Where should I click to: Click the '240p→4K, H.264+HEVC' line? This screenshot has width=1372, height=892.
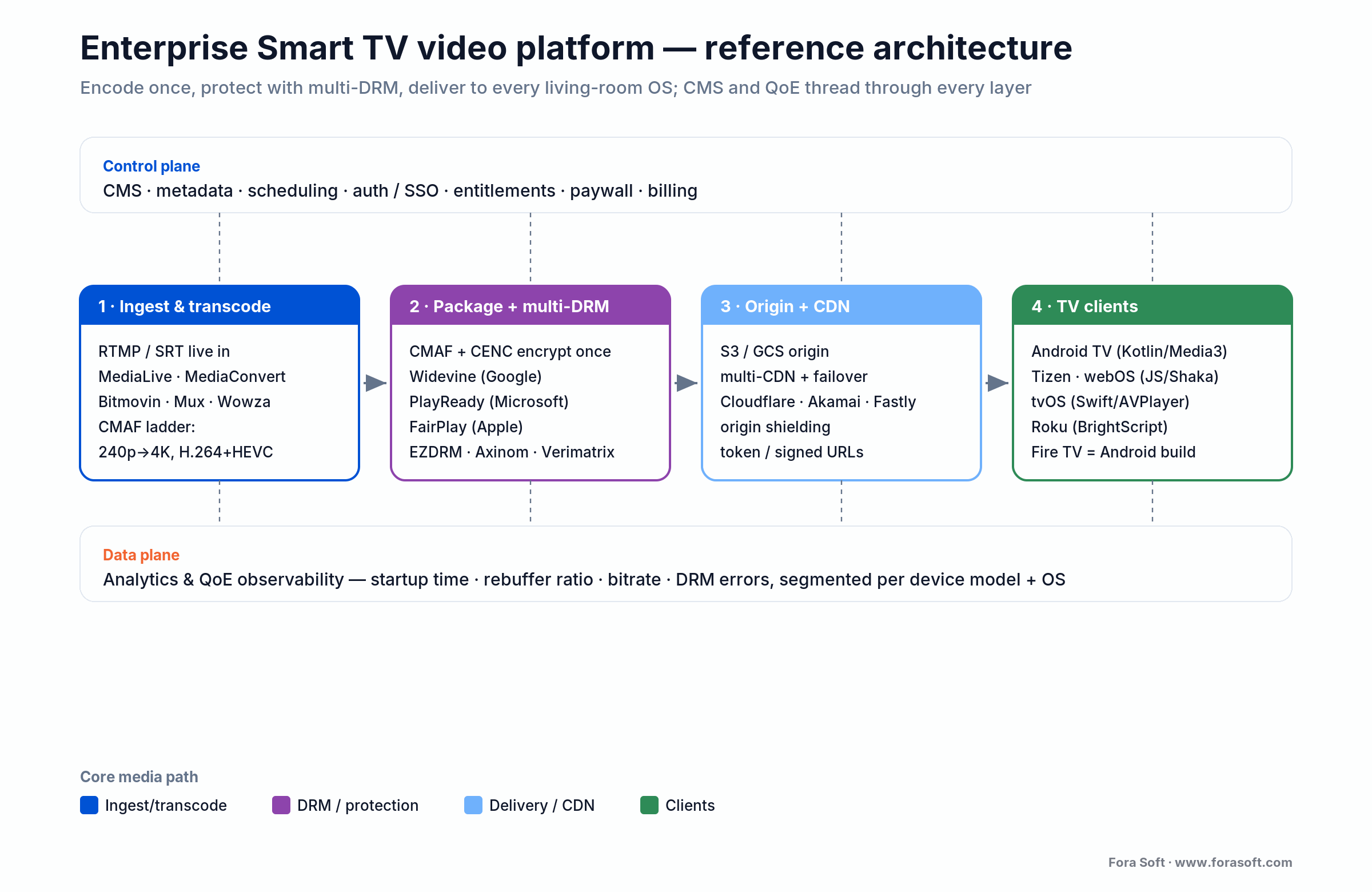[x=186, y=452]
